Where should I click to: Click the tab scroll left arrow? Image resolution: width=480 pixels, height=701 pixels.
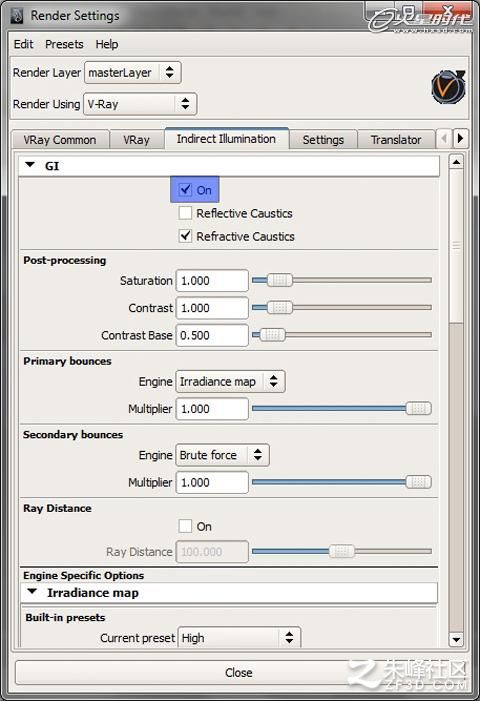click(x=444, y=139)
